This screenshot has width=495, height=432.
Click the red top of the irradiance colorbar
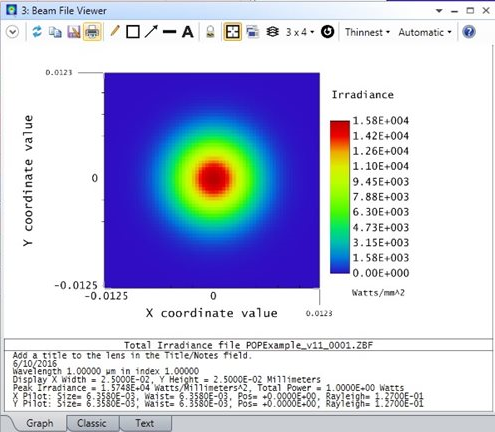point(340,128)
